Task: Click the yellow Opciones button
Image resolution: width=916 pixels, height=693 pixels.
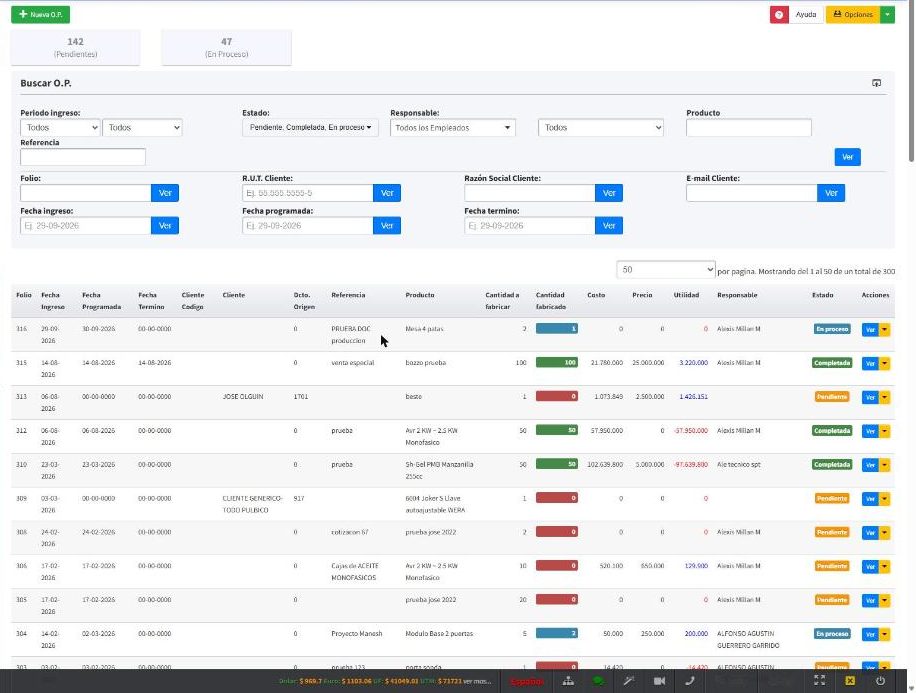Action: point(853,15)
